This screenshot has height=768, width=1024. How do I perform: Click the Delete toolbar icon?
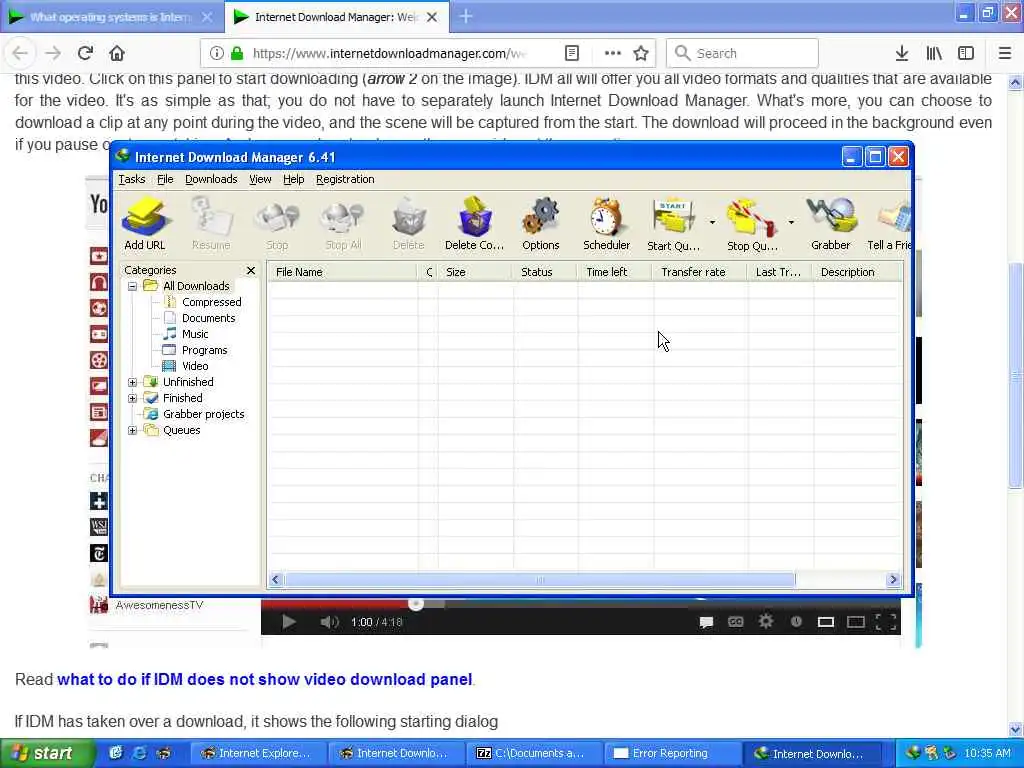coord(408,224)
